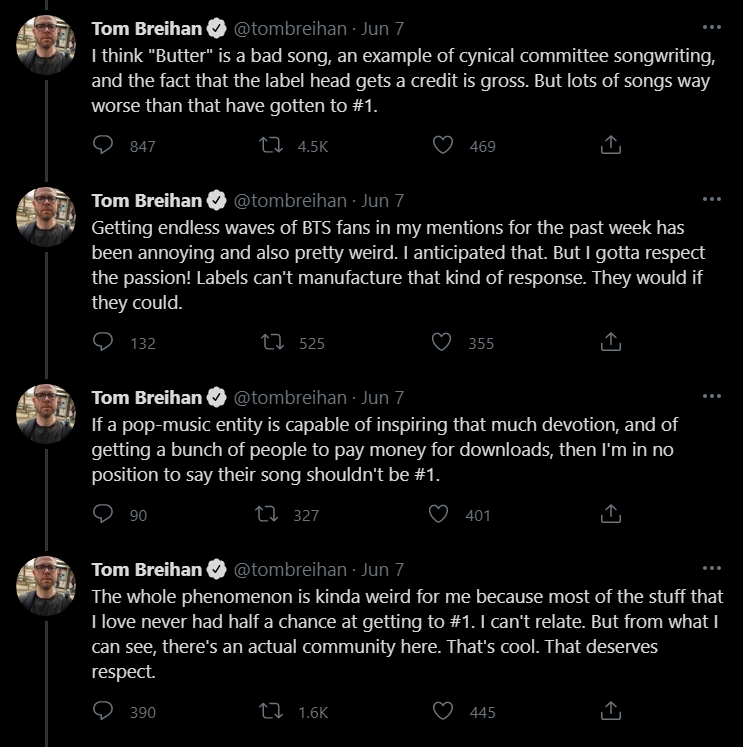Retweet the tweet about "Butter" songwriting

click(271, 146)
